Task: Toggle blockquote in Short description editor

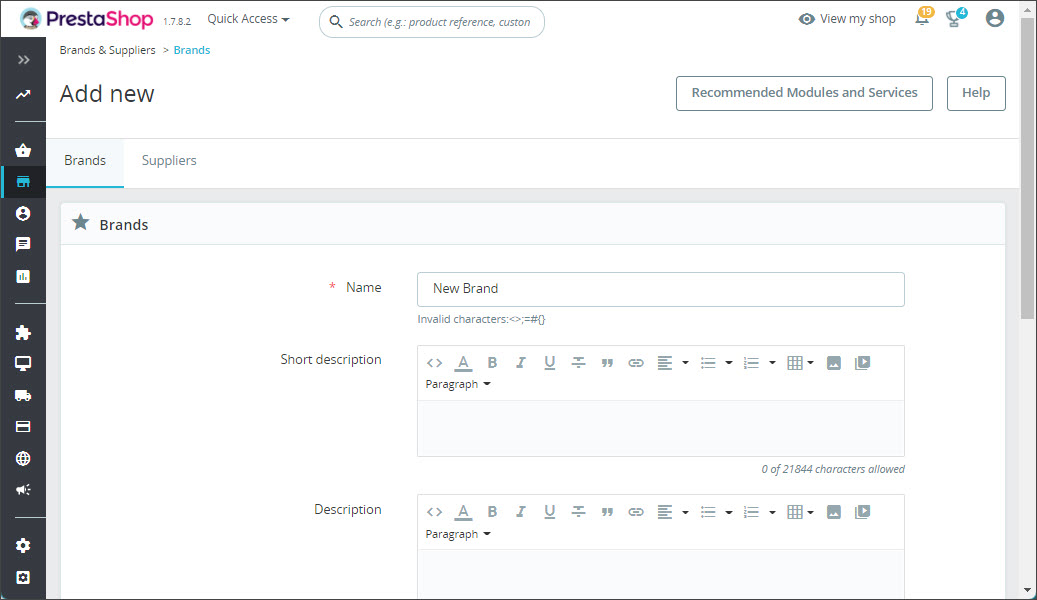Action: (607, 363)
